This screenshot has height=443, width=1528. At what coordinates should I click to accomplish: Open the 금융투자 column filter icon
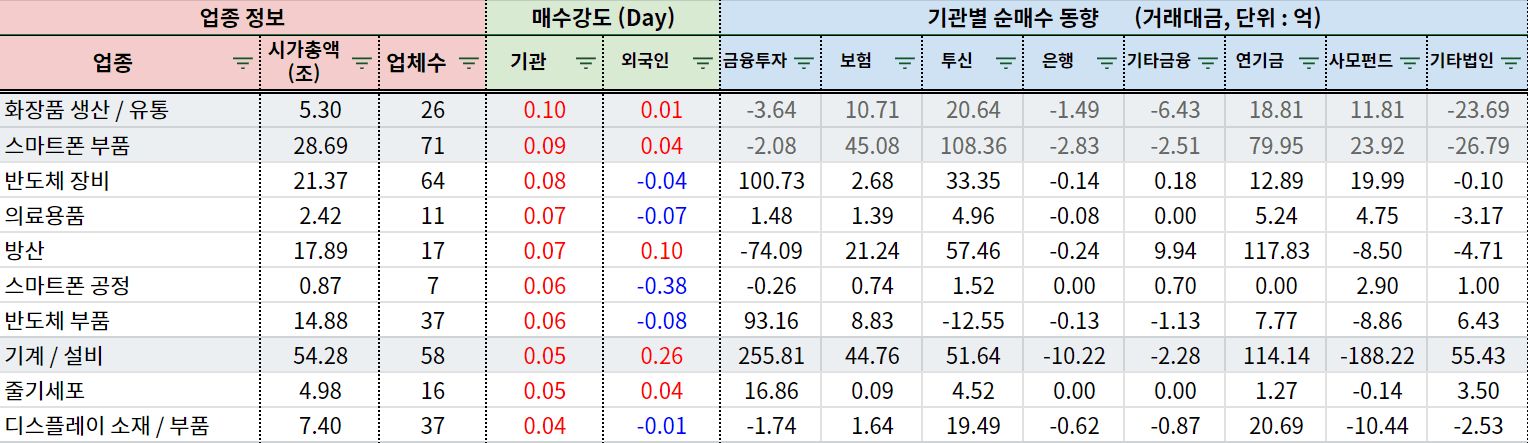coord(803,62)
